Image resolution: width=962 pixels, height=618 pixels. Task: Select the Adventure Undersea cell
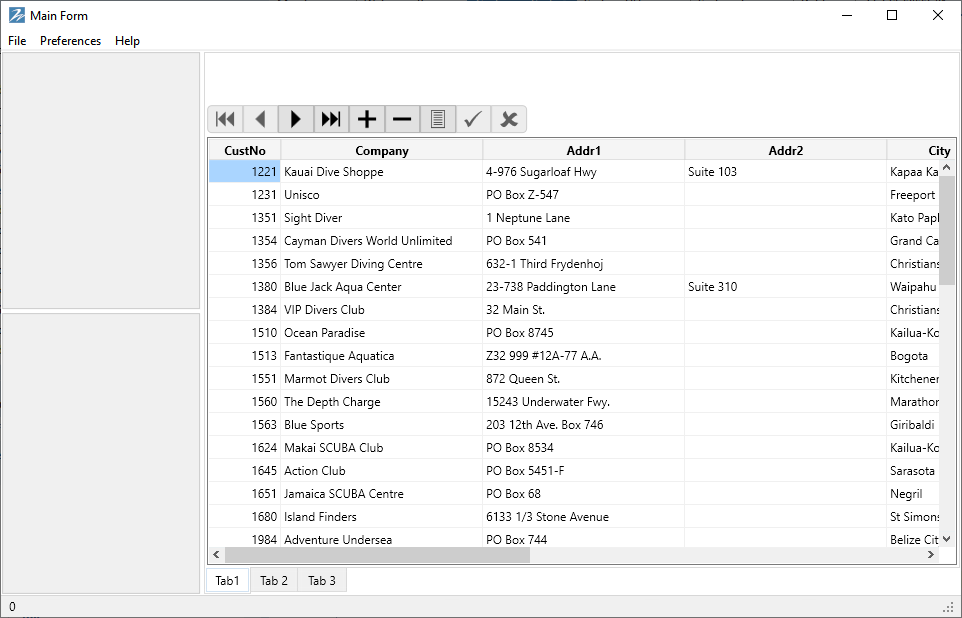click(382, 538)
